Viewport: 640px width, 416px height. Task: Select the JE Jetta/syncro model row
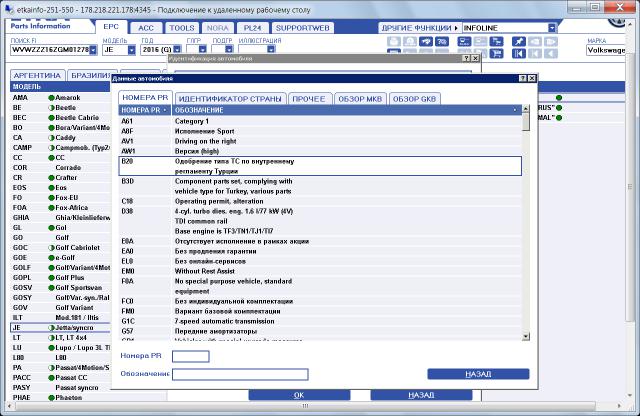click(60, 328)
